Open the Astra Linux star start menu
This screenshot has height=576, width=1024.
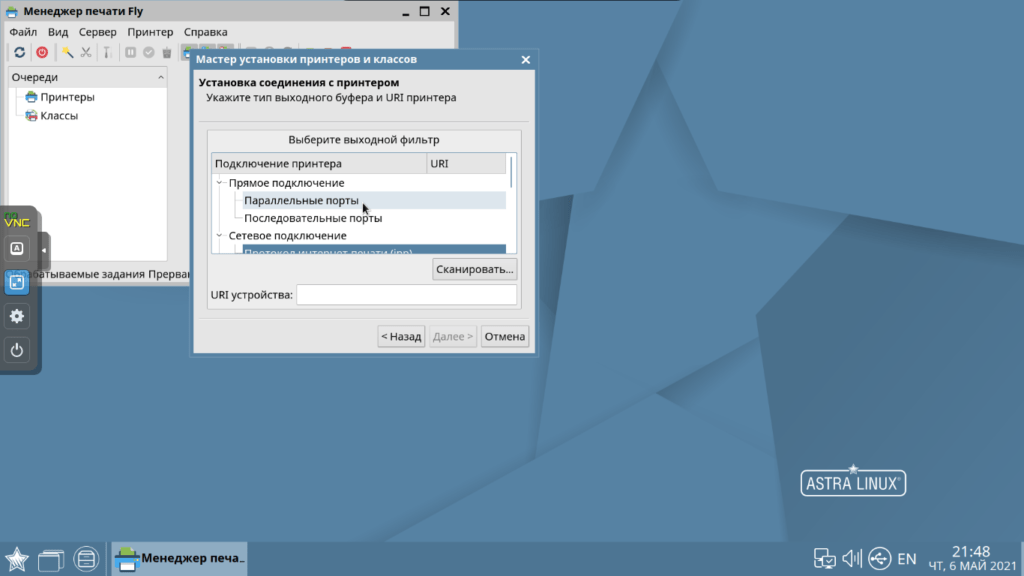pyautogui.click(x=17, y=558)
